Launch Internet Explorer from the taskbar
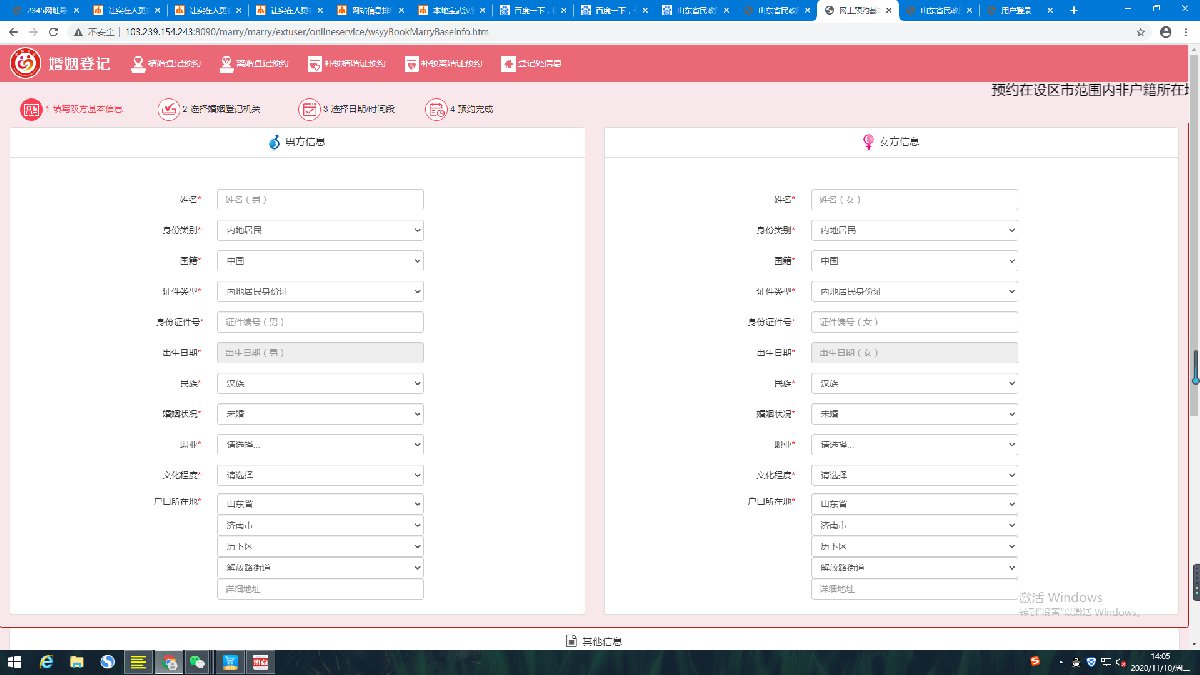1200x675 pixels. point(46,662)
